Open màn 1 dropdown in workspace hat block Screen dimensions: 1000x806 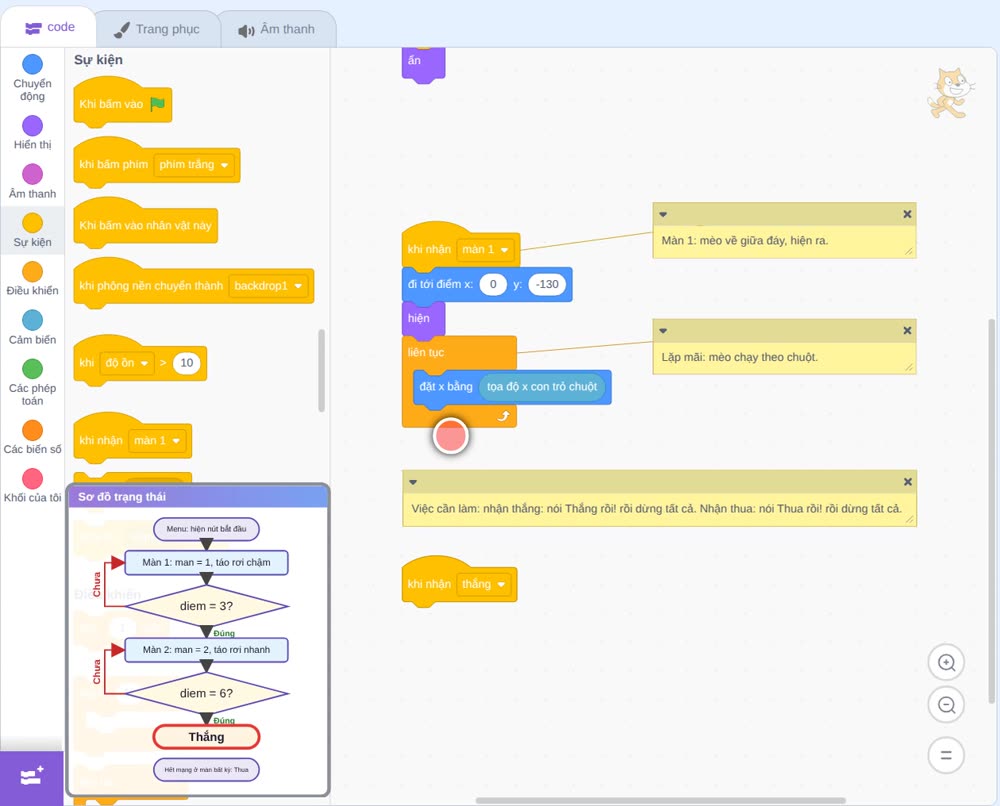[485, 249]
